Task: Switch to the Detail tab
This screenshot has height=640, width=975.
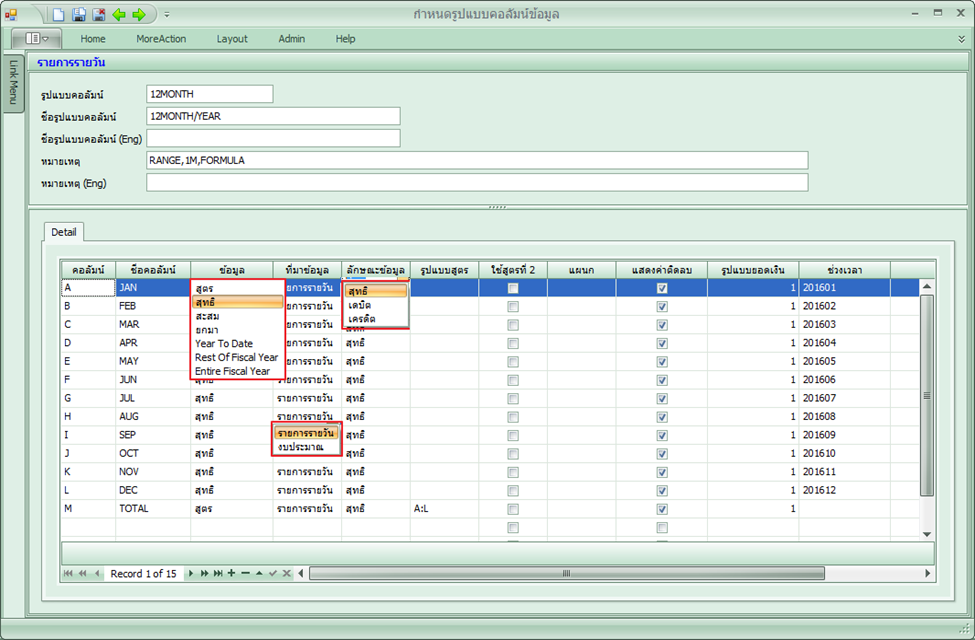Action: tap(64, 232)
